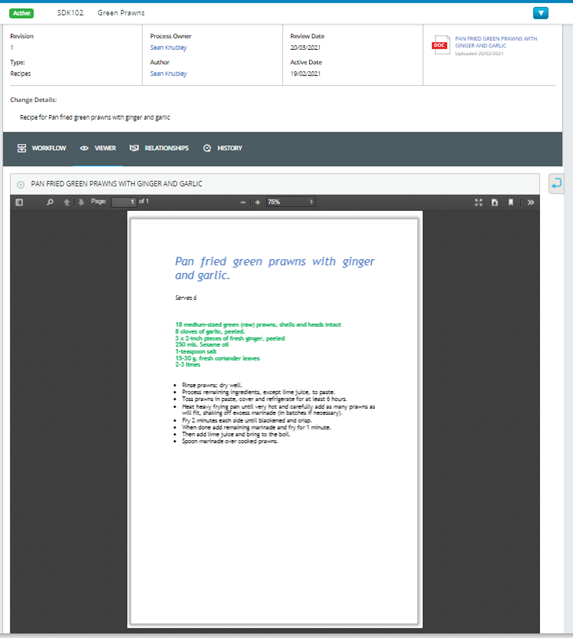This screenshot has height=638, width=573.
Task: Open the Pan Fried Green Prawns DOC attachment
Action: (484, 46)
